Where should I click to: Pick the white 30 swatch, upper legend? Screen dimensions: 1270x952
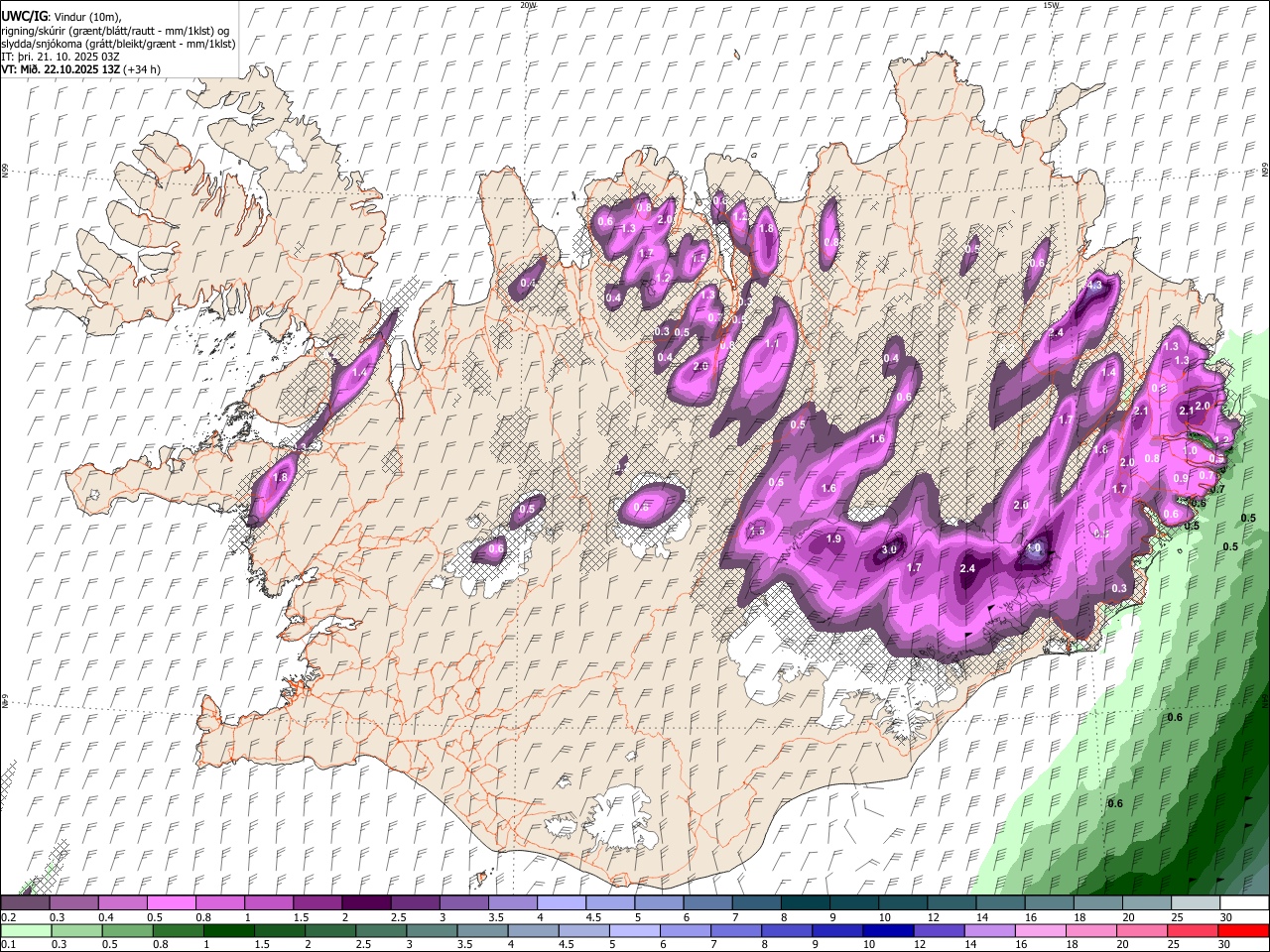coord(1244,902)
